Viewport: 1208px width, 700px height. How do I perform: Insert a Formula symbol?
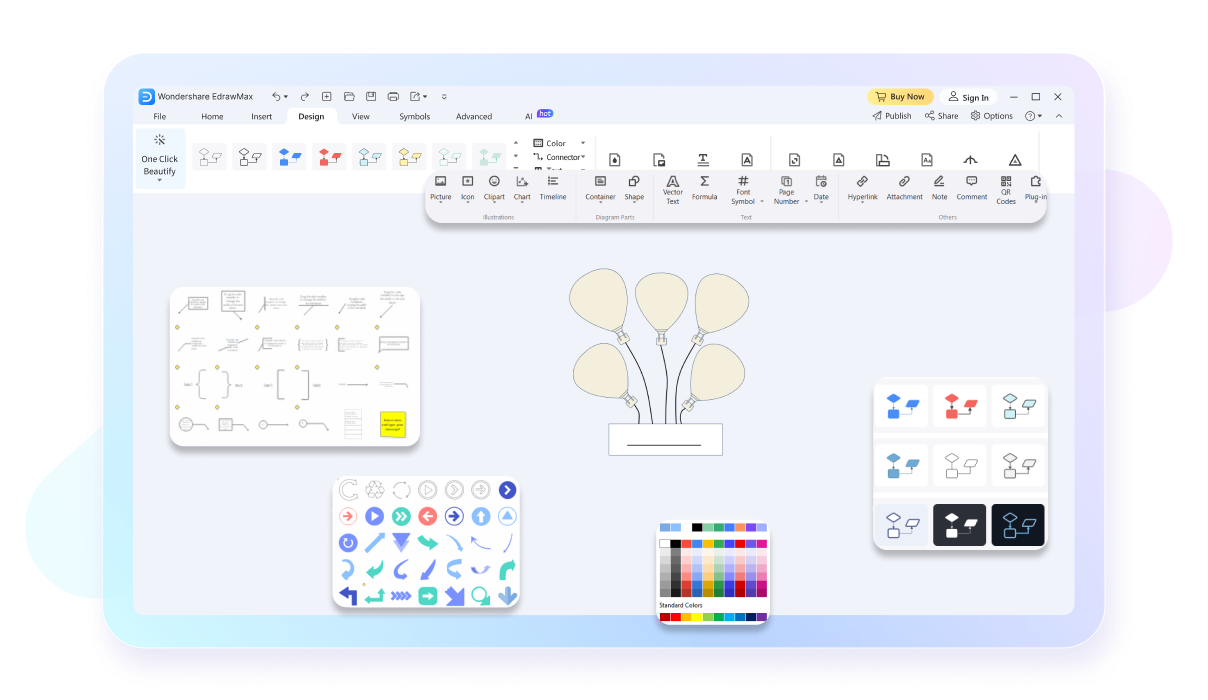704,188
